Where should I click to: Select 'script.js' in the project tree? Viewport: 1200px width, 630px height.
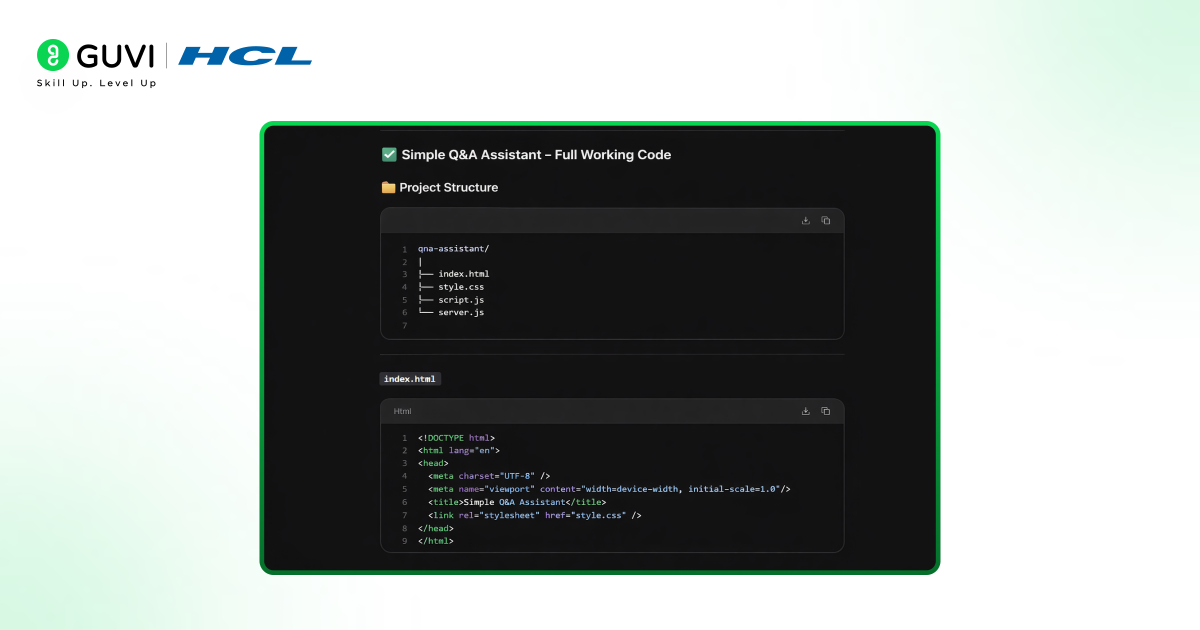(461, 300)
